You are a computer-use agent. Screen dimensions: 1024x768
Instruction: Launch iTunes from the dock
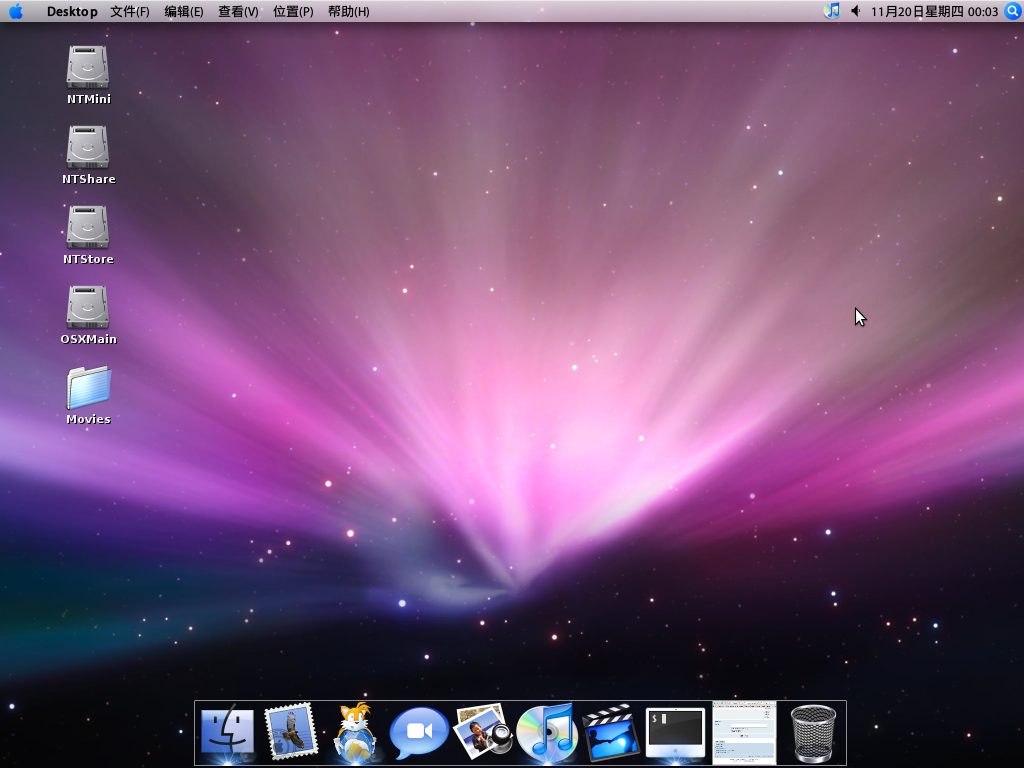point(547,733)
